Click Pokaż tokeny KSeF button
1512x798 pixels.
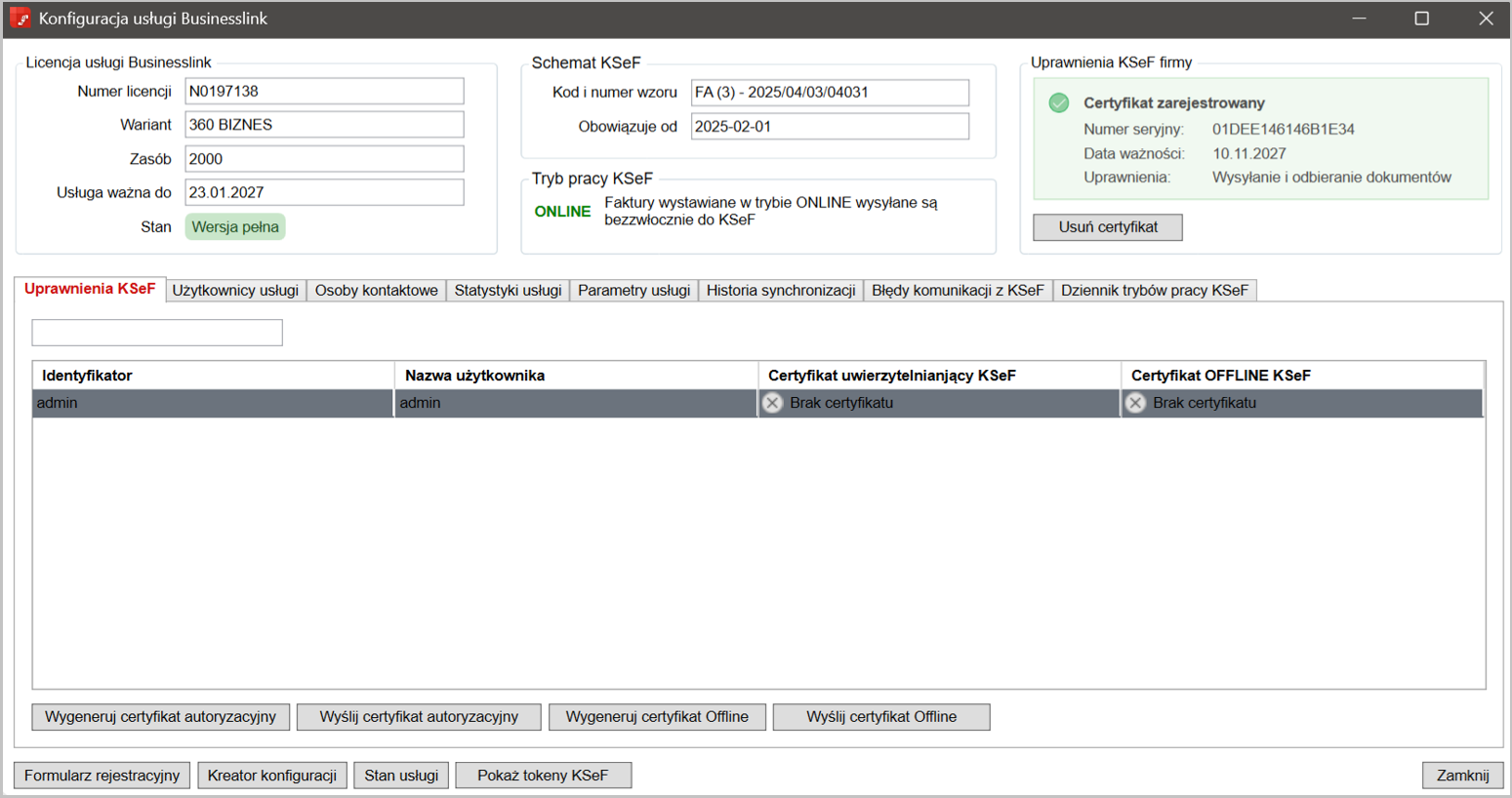pos(543,776)
